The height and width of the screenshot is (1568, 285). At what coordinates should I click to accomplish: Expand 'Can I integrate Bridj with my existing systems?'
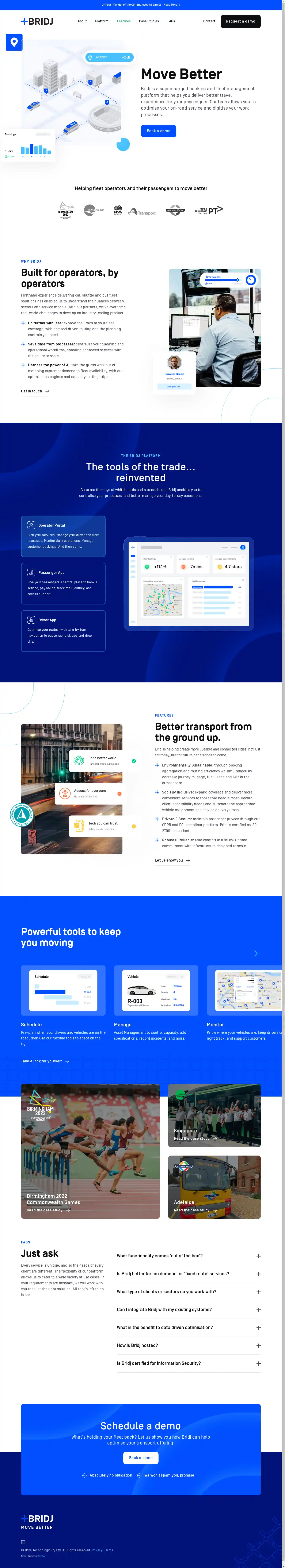(258, 1309)
